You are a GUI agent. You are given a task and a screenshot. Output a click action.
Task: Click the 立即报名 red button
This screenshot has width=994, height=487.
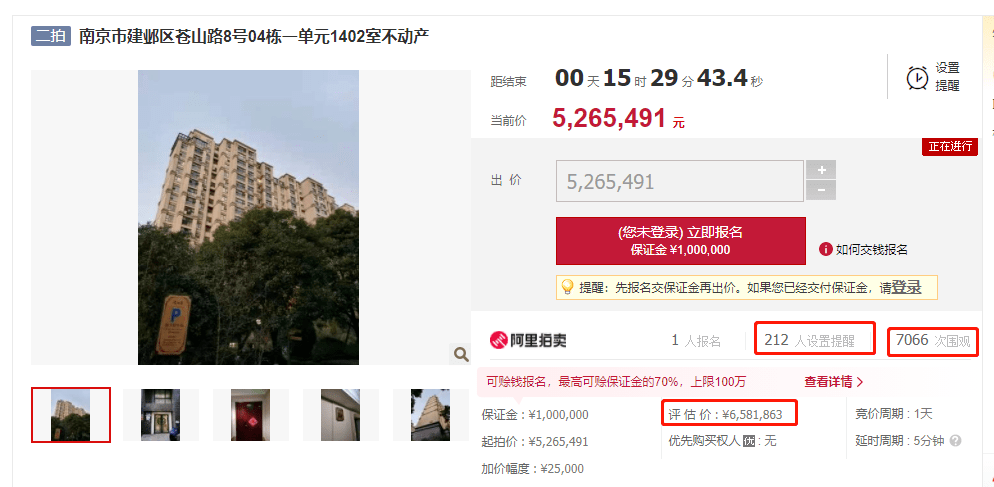point(681,241)
